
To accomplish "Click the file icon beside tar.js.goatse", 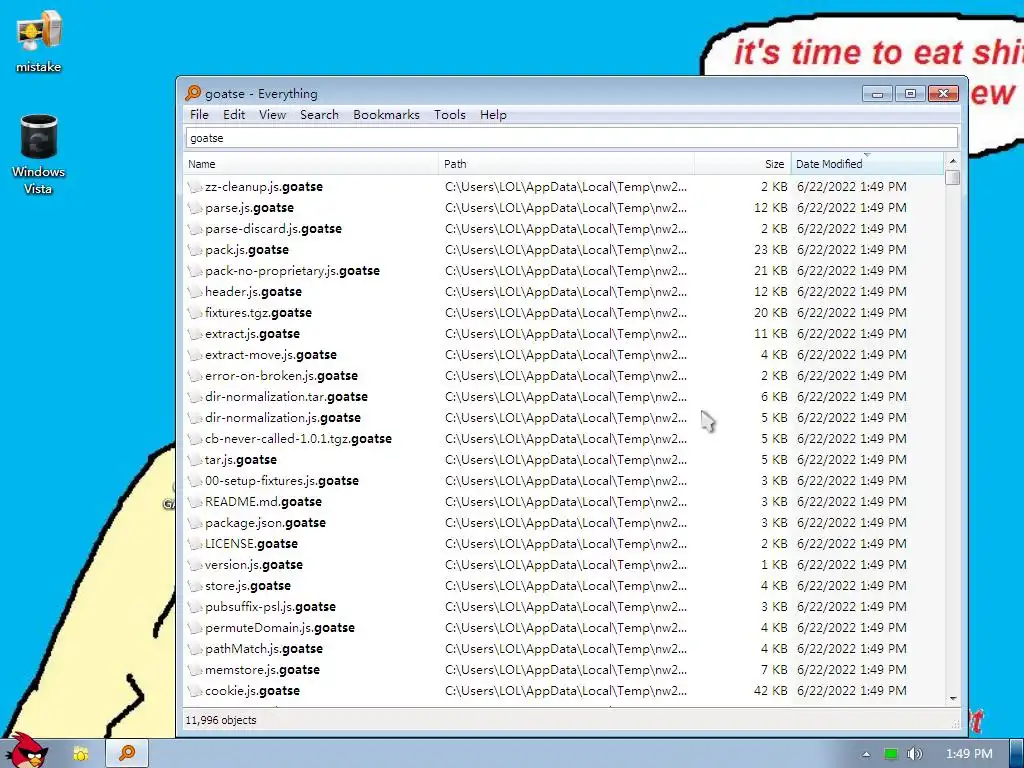I will click(x=195, y=460).
